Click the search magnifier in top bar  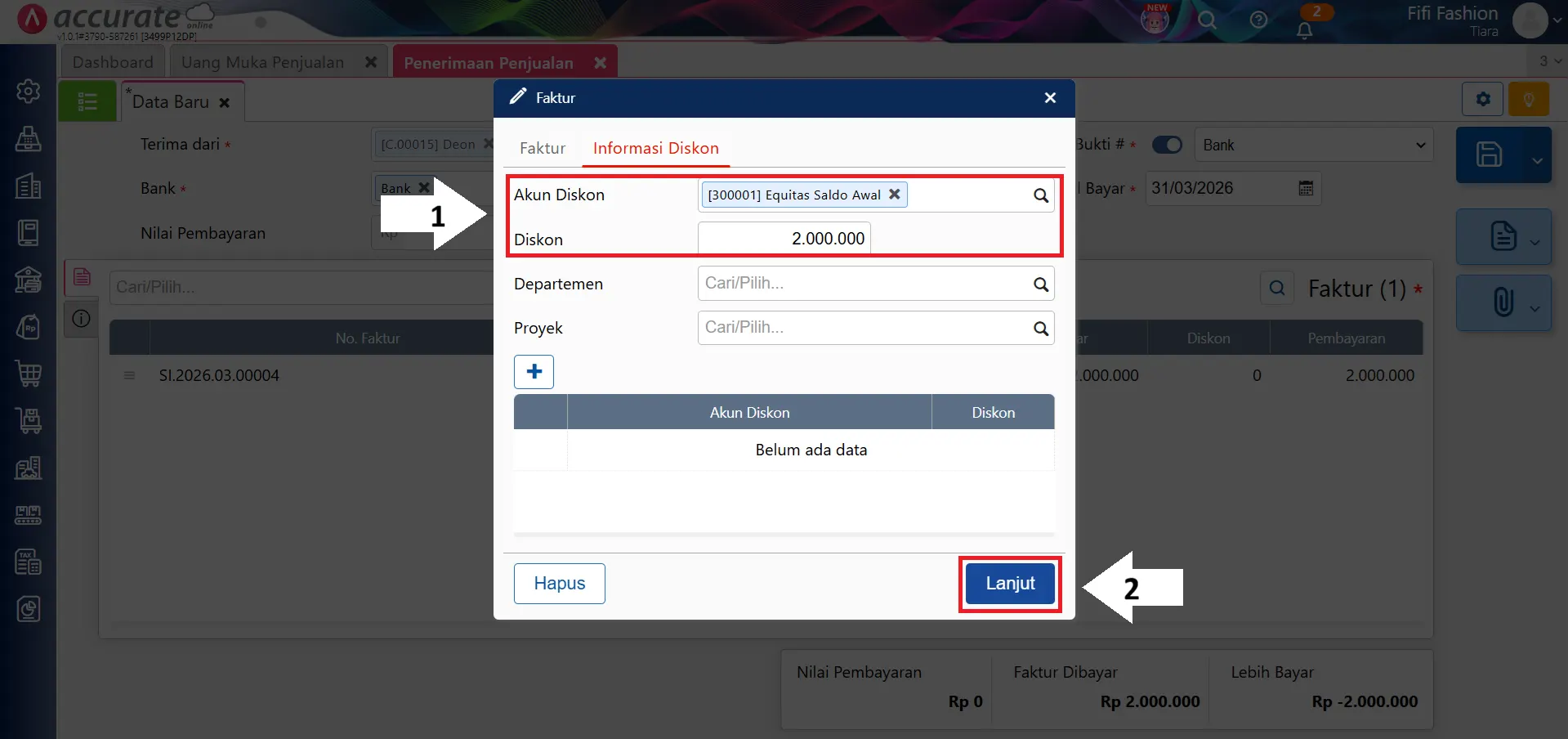pyautogui.click(x=1207, y=20)
